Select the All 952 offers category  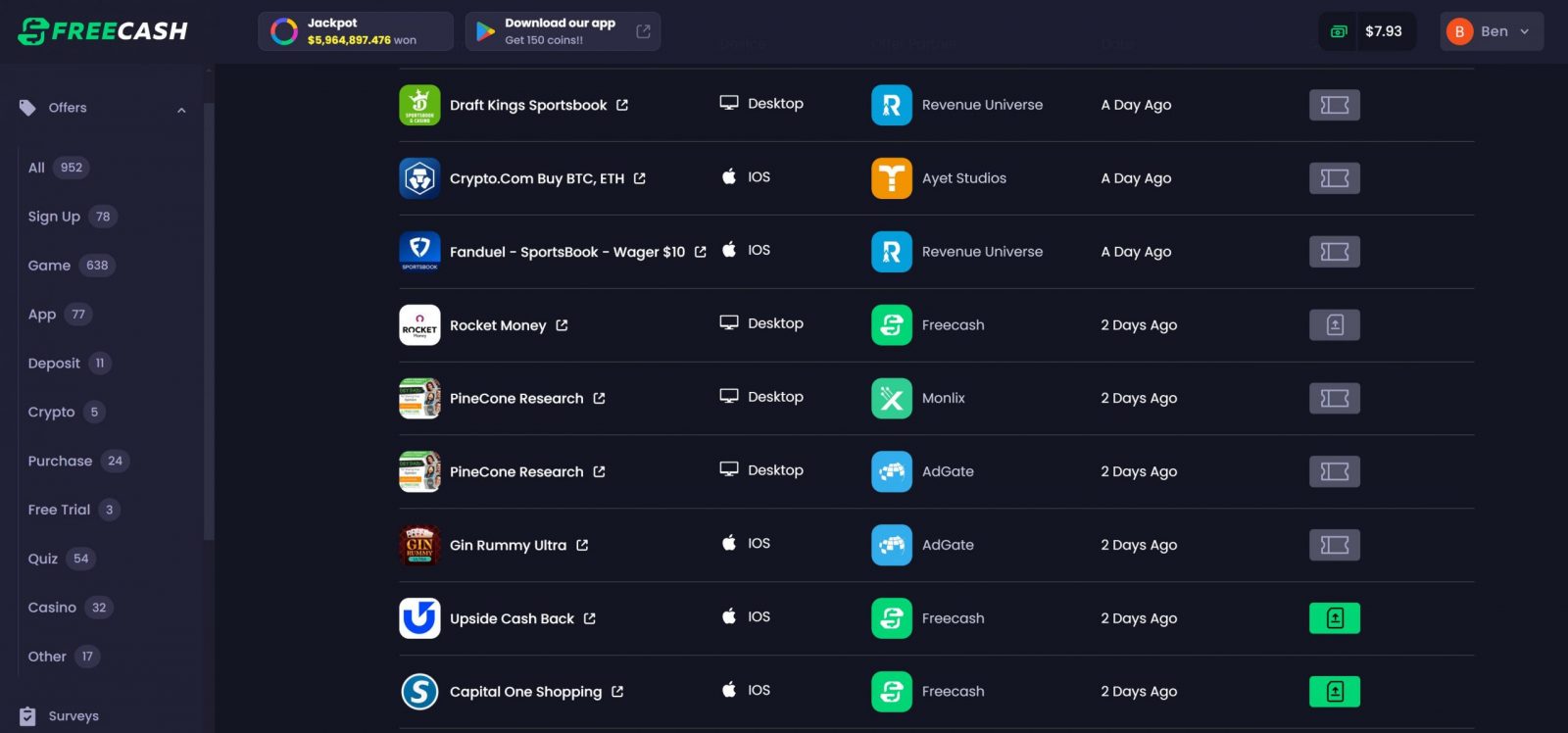coord(59,168)
